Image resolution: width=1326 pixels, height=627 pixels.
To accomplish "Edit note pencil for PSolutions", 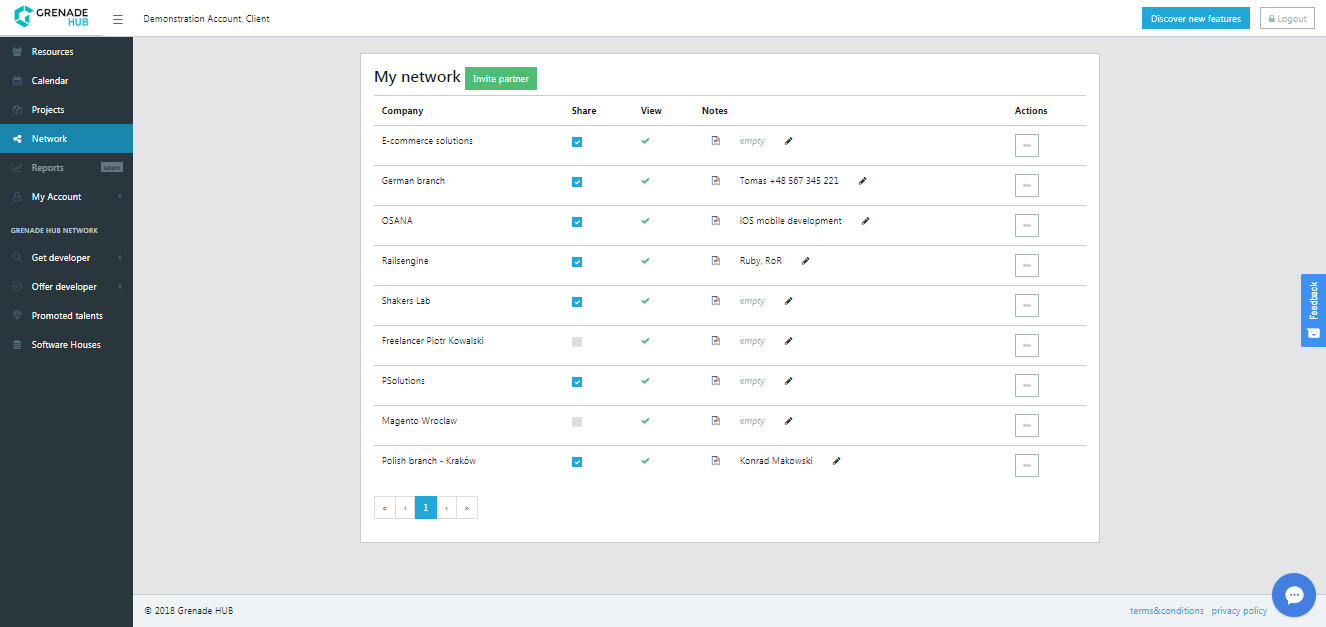I will 788,381.
